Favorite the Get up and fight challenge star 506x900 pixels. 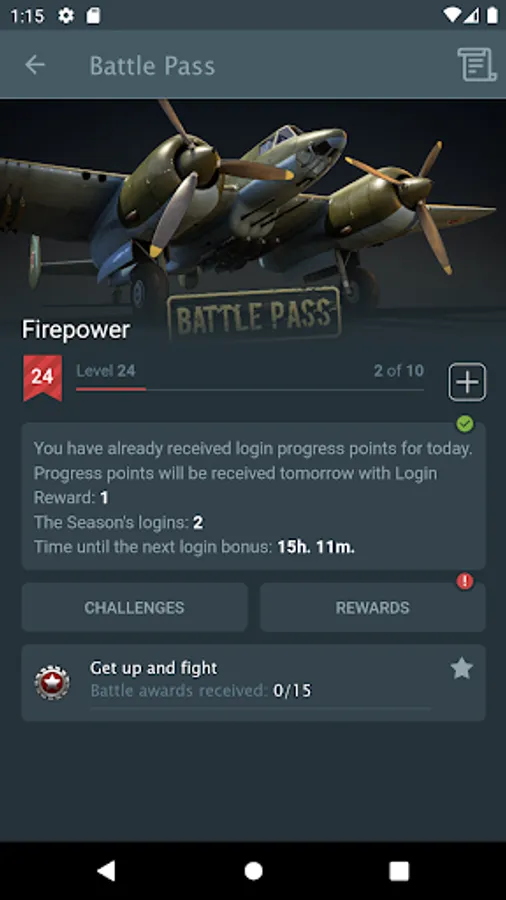click(x=462, y=669)
